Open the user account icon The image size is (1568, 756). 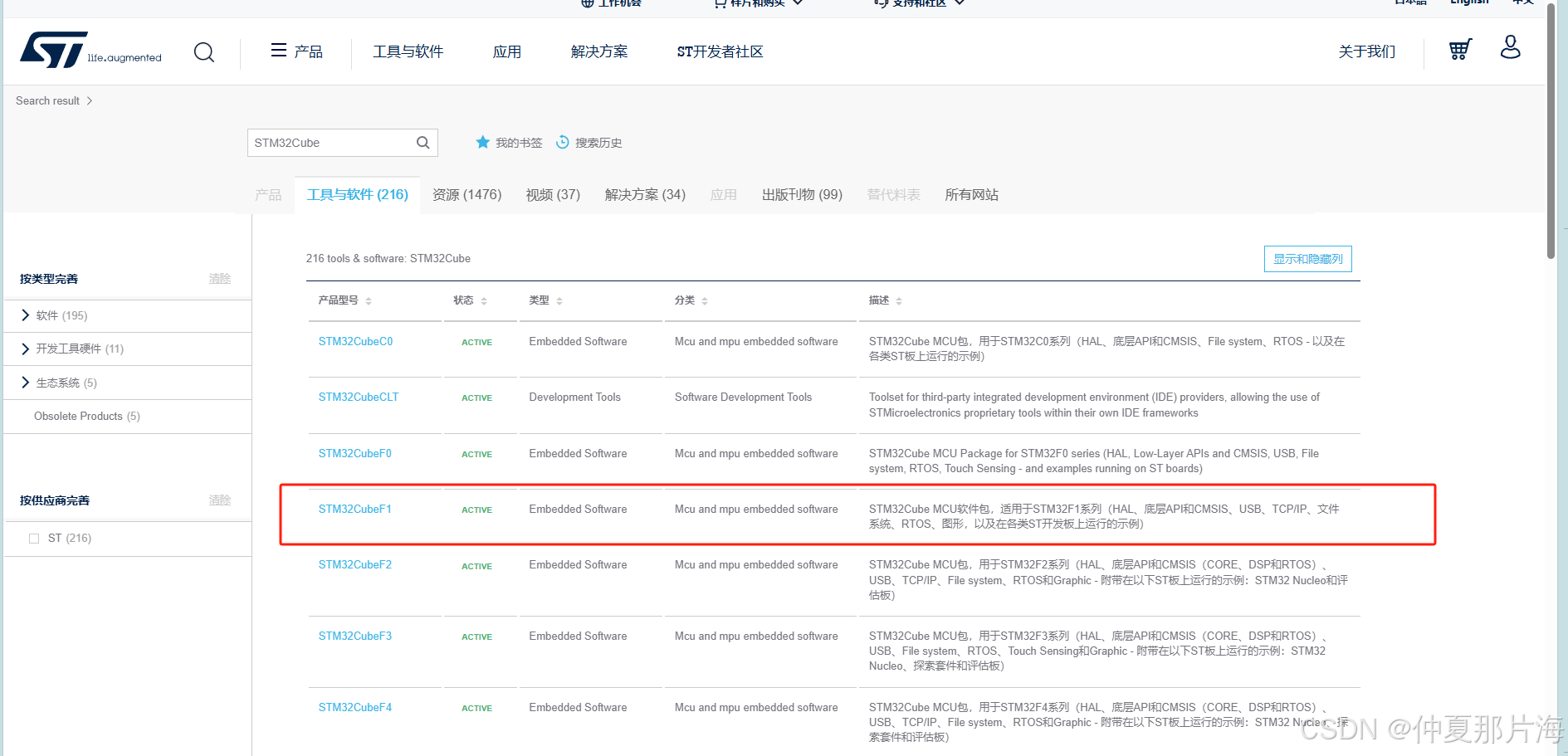(x=1511, y=47)
